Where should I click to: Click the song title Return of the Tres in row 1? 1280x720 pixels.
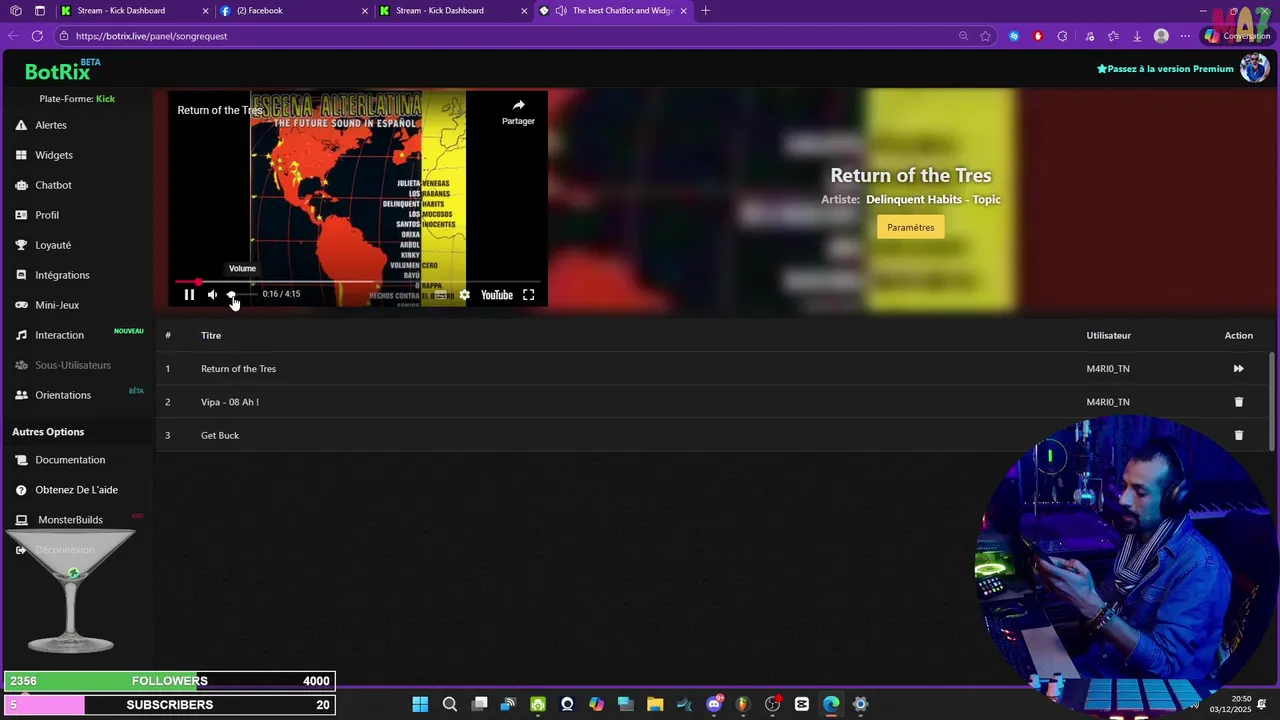[x=238, y=369]
